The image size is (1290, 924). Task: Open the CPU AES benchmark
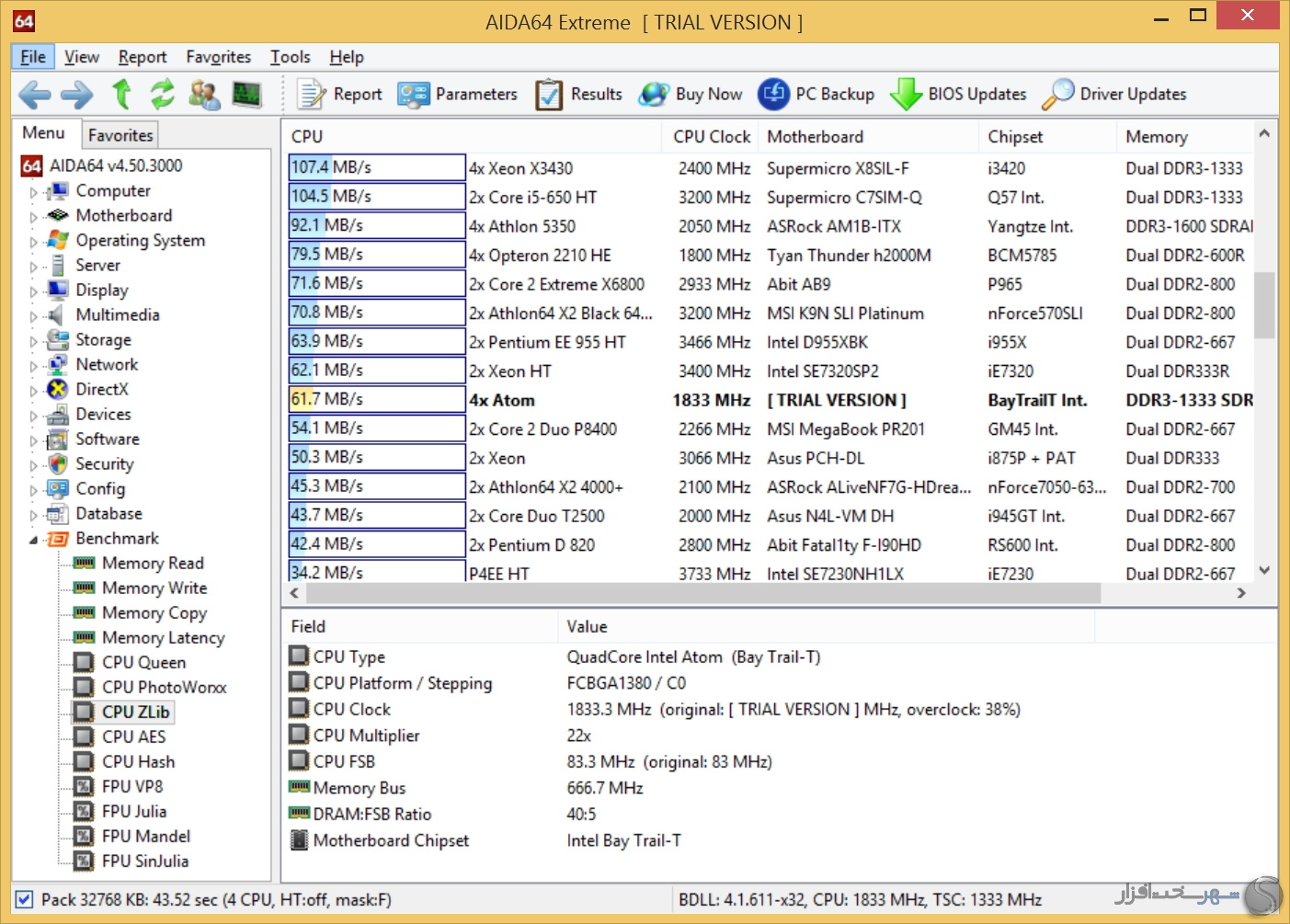(x=134, y=736)
